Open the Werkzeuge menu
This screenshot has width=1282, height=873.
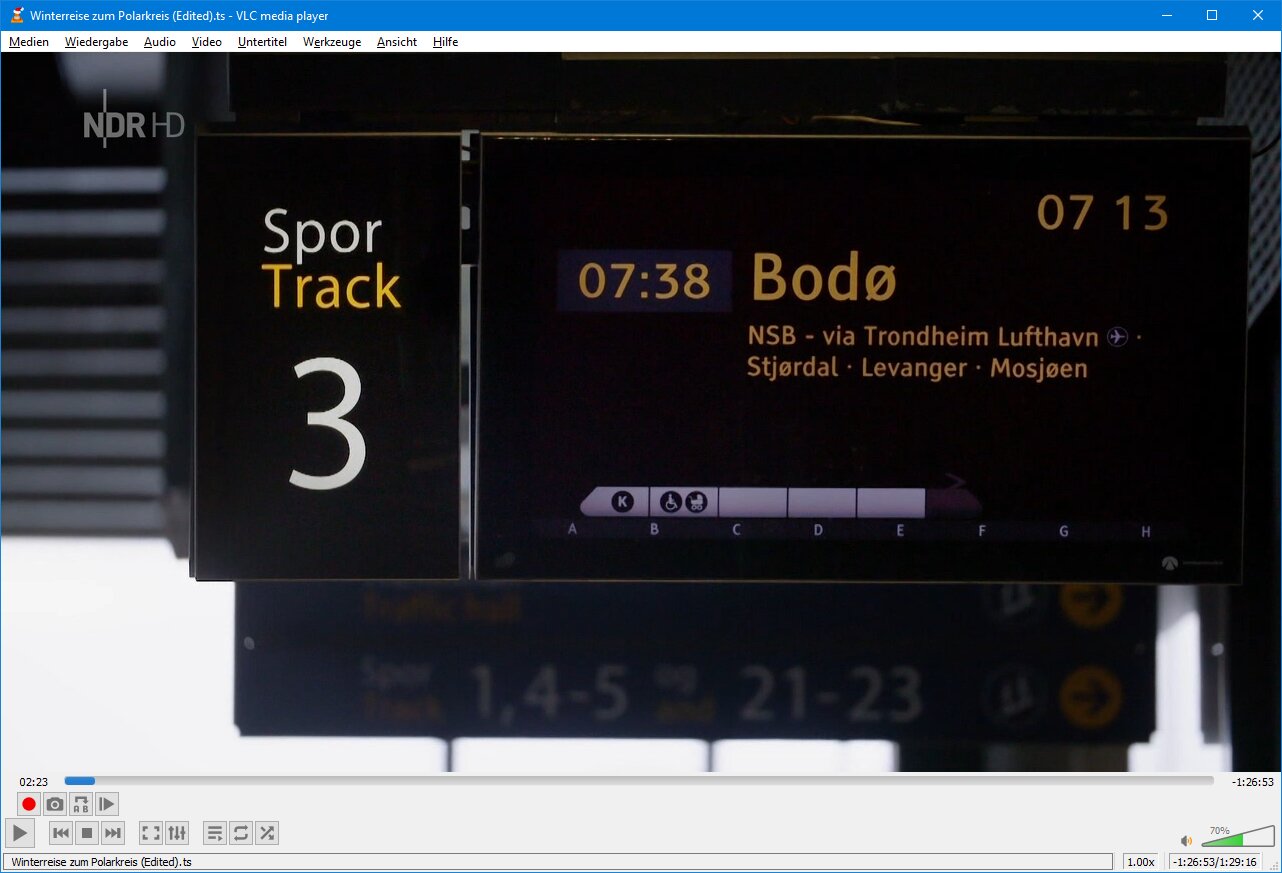click(x=332, y=42)
